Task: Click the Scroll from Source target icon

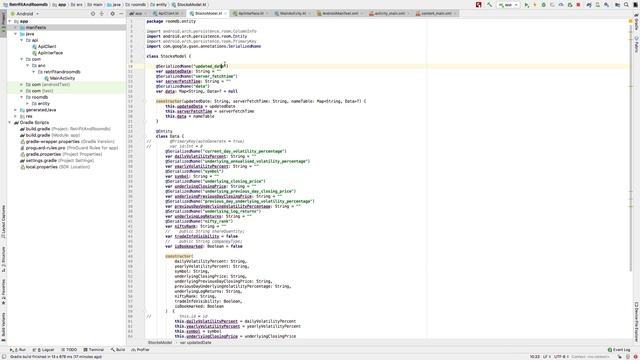Action: (x=93, y=13)
